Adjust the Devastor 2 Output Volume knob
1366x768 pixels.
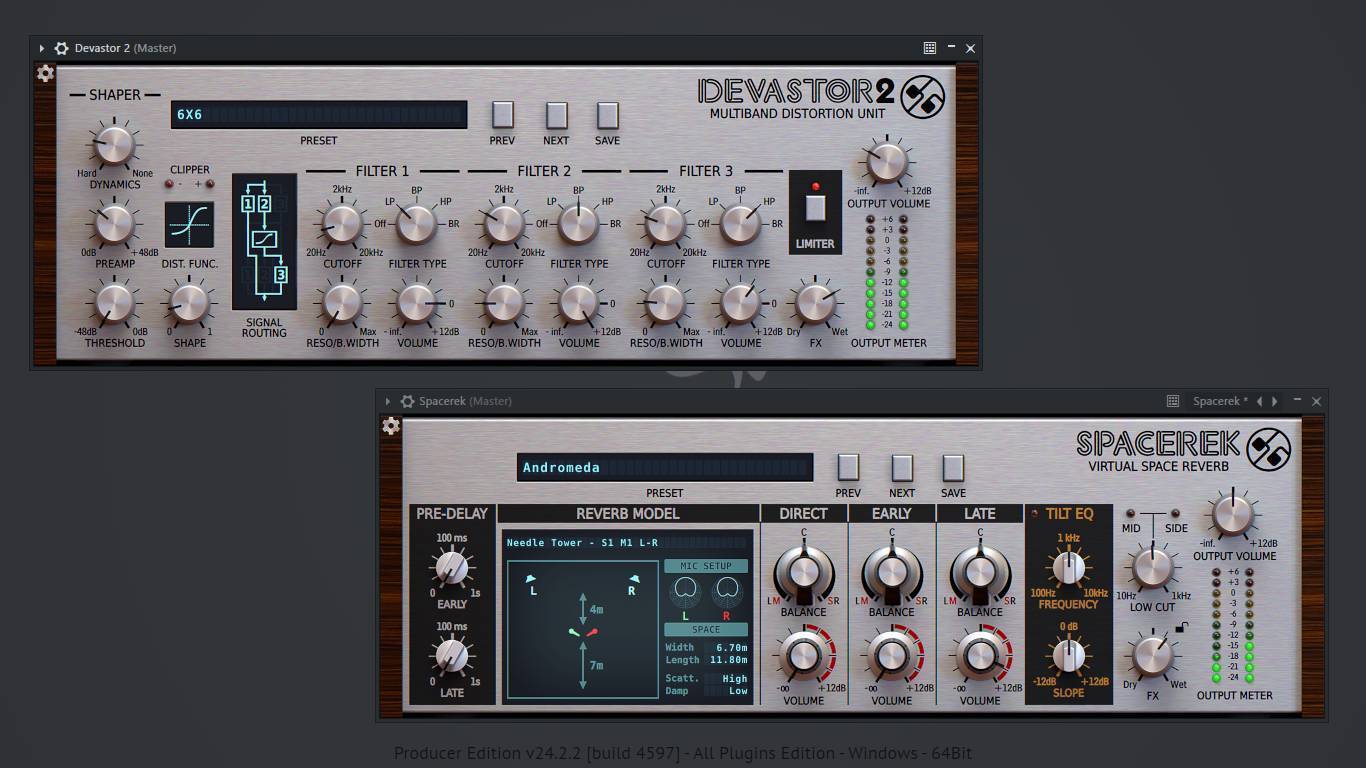click(886, 162)
